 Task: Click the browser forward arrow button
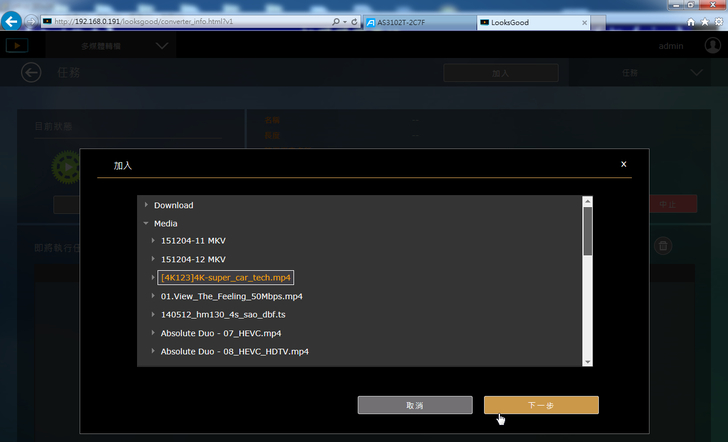coord(31,21)
